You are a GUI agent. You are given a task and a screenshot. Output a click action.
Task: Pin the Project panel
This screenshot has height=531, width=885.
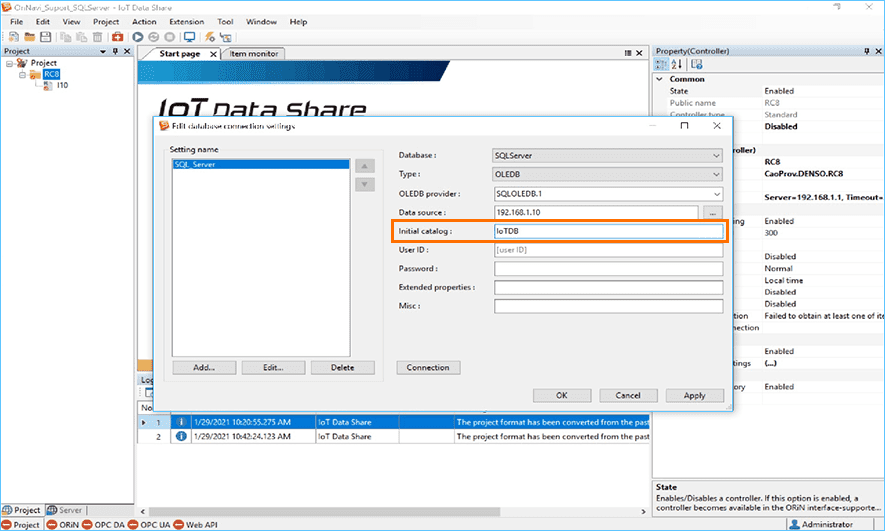pyautogui.click(x=115, y=51)
